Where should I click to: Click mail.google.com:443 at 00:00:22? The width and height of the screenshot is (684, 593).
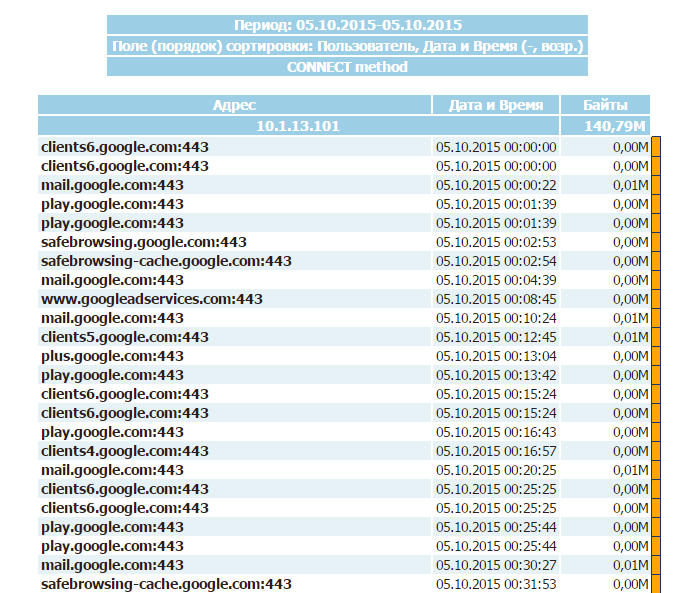113,185
